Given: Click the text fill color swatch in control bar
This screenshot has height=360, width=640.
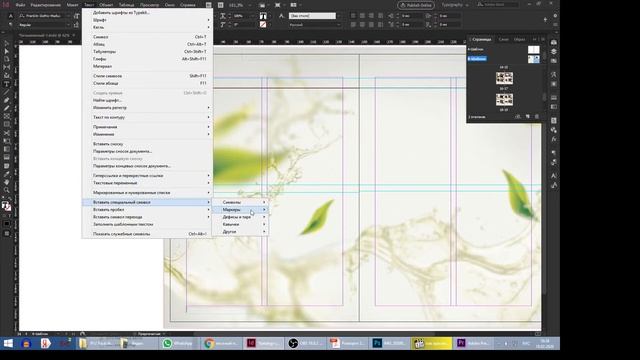Looking at the screenshot, I should point(263,16).
